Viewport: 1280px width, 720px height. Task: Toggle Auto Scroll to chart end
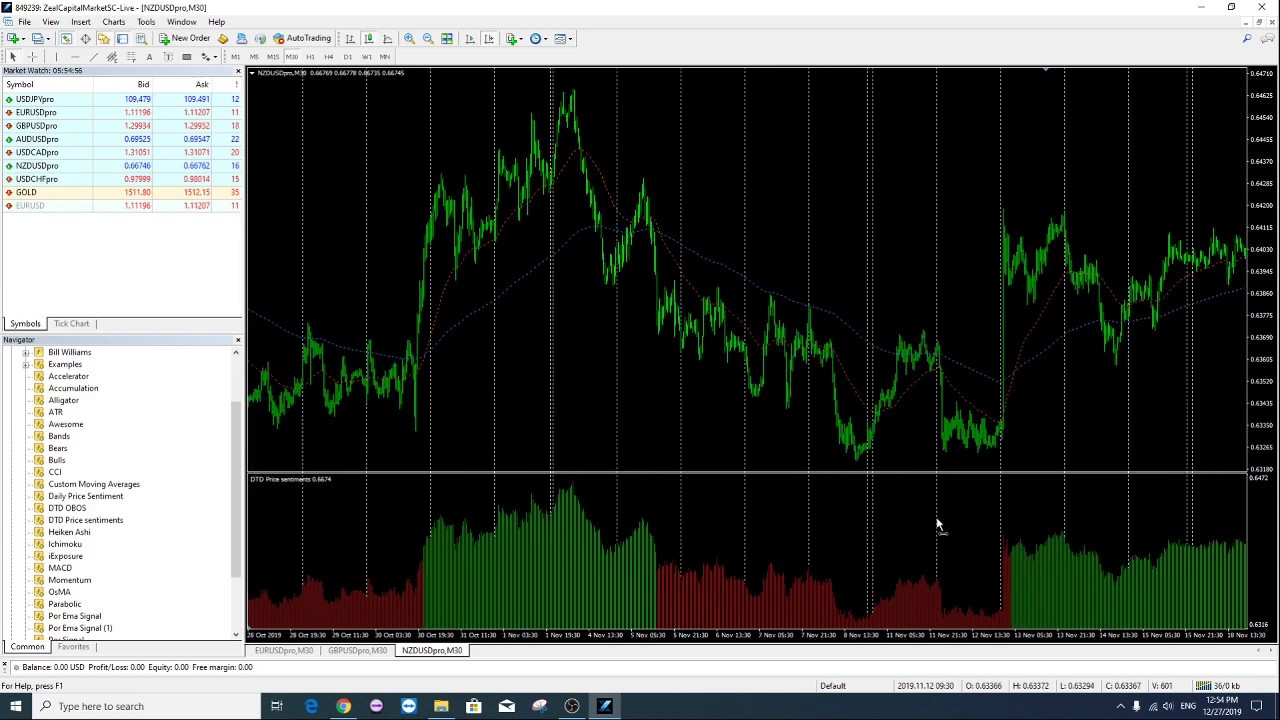(x=469, y=38)
